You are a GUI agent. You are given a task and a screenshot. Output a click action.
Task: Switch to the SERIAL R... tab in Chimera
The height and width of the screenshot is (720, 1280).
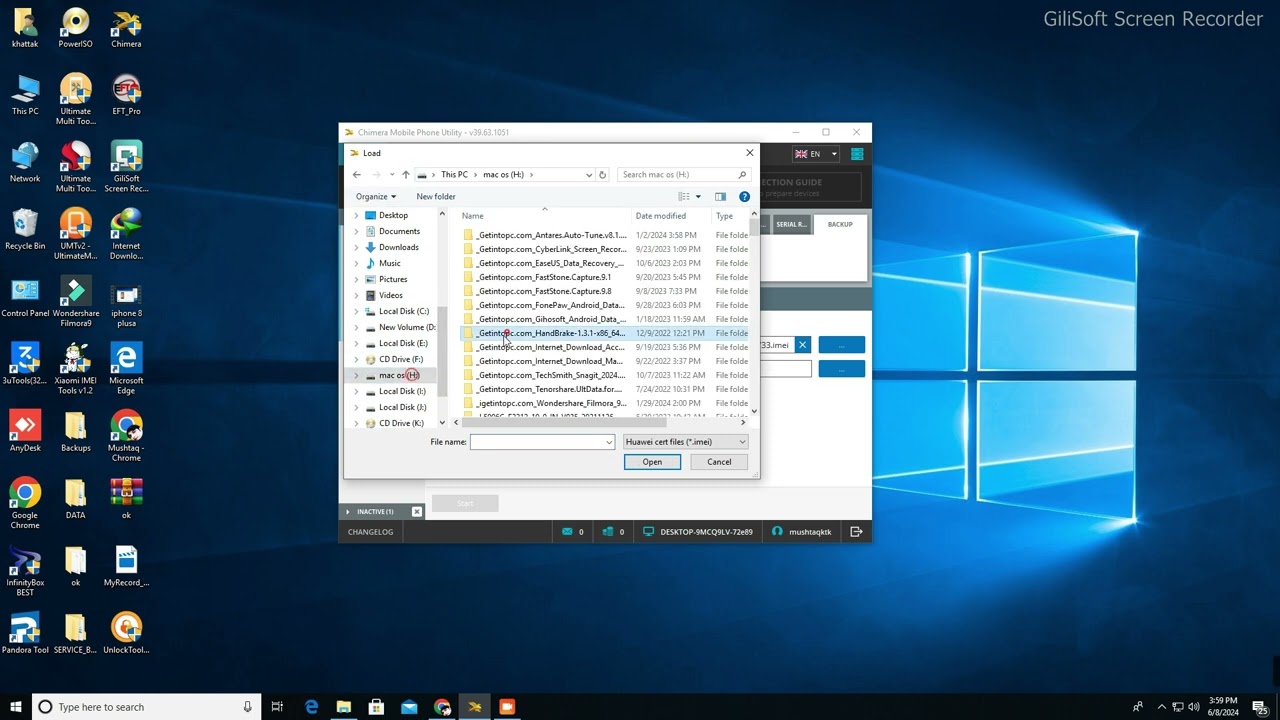[x=791, y=224]
